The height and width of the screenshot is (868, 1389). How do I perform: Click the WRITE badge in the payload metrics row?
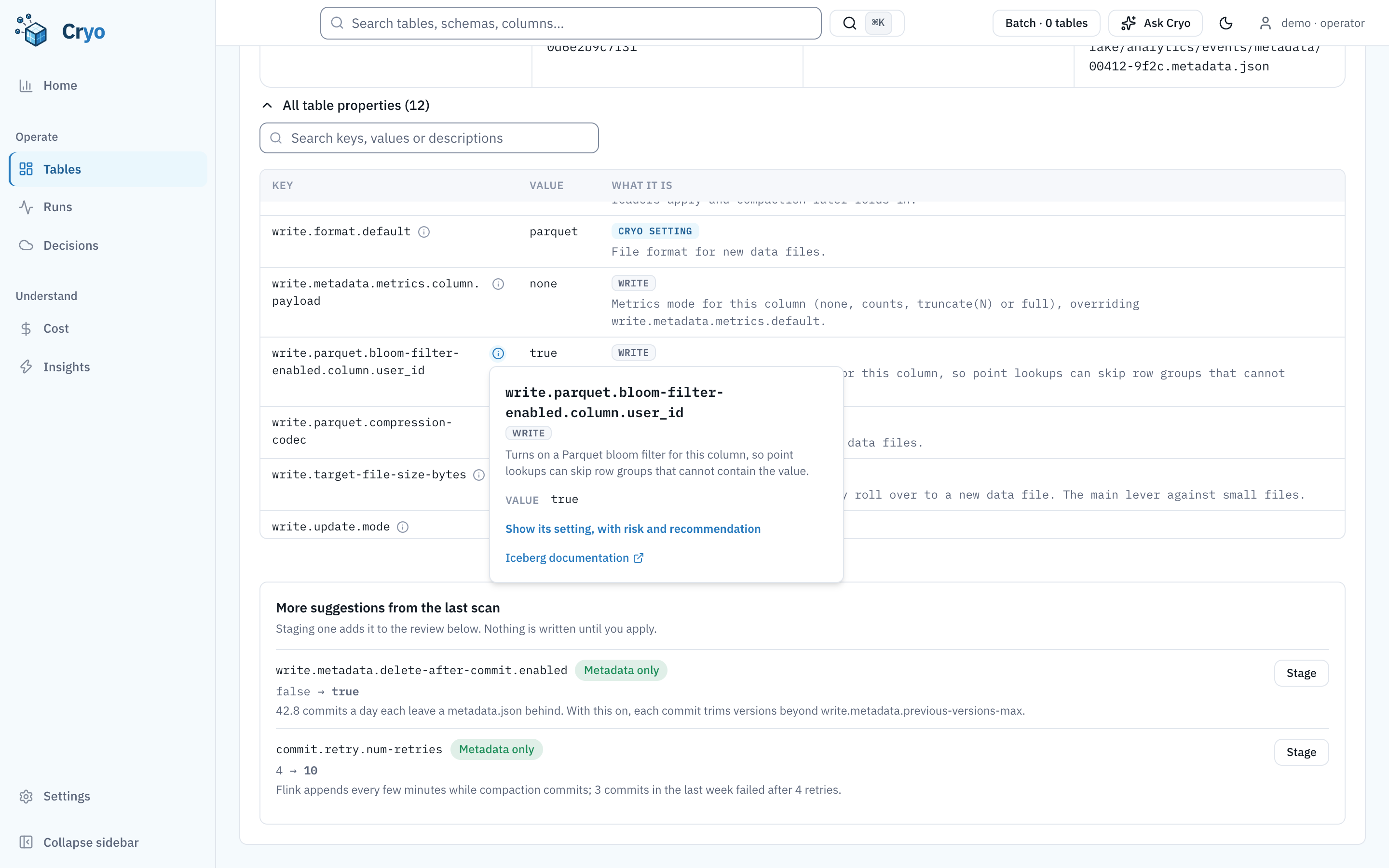point(633,283)
